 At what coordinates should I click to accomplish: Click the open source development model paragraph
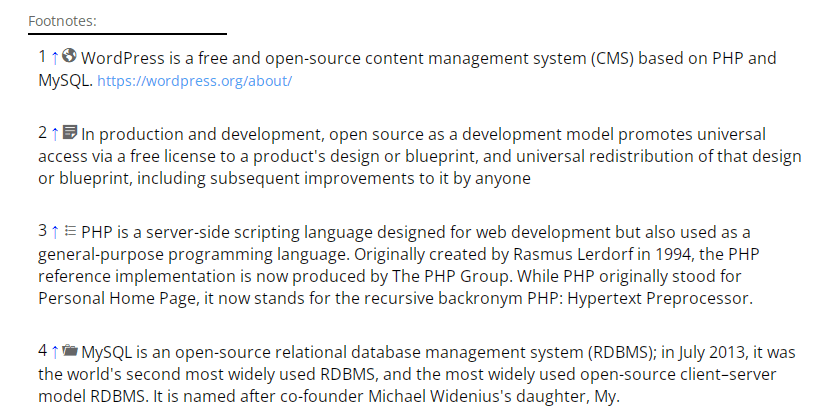point(420,156)
